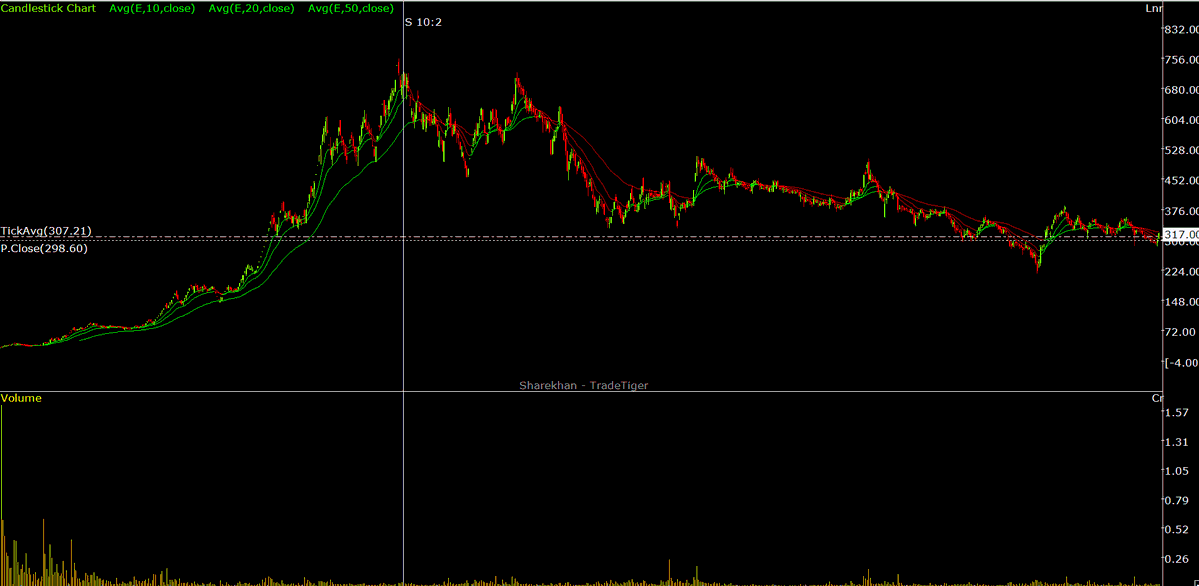Screen dimensions: 1199x586
Task: Click the tallest first volume bar
Action: pyautogui.click(x=2, y=495)
